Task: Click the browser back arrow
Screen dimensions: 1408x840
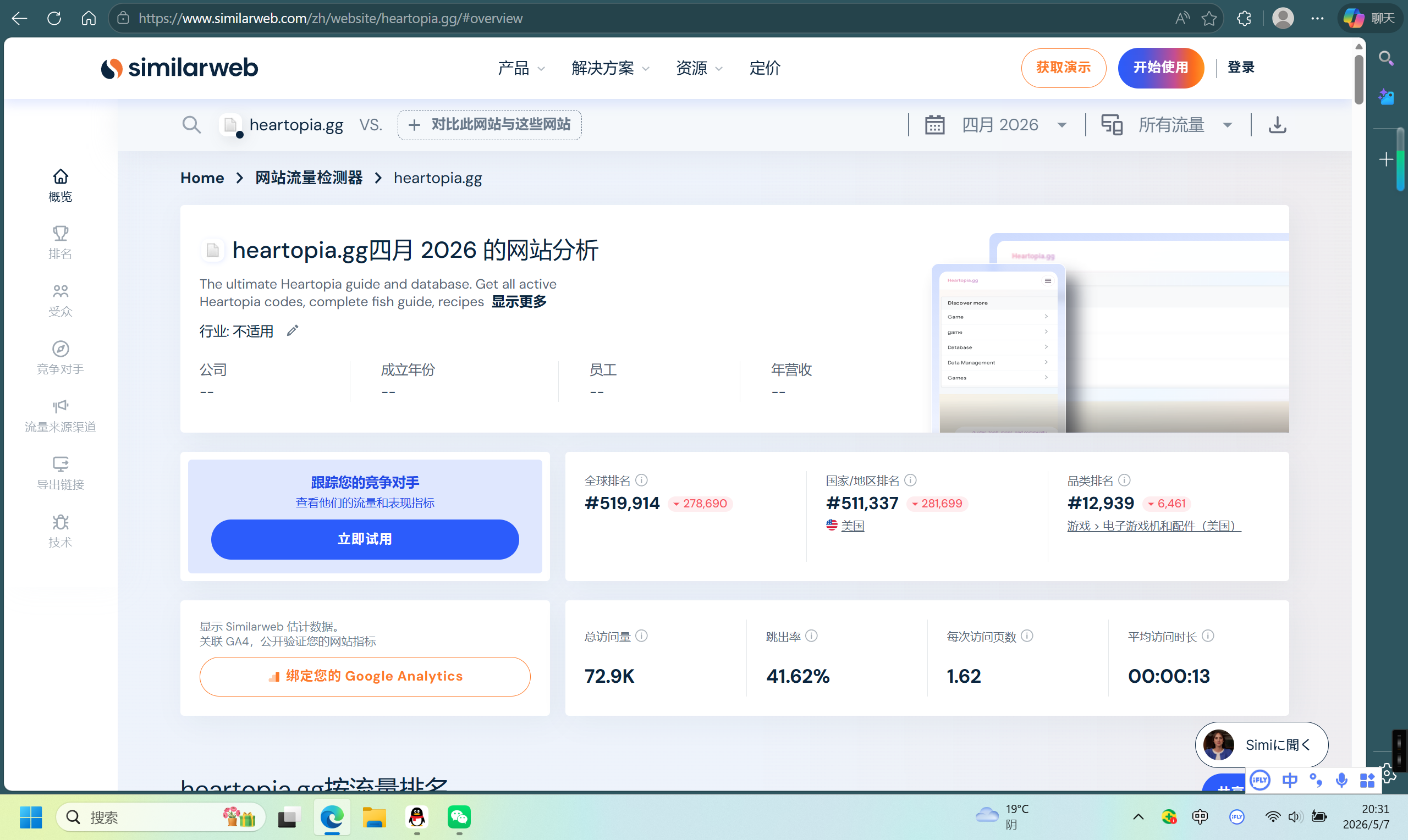Action: tap(19, 18)
